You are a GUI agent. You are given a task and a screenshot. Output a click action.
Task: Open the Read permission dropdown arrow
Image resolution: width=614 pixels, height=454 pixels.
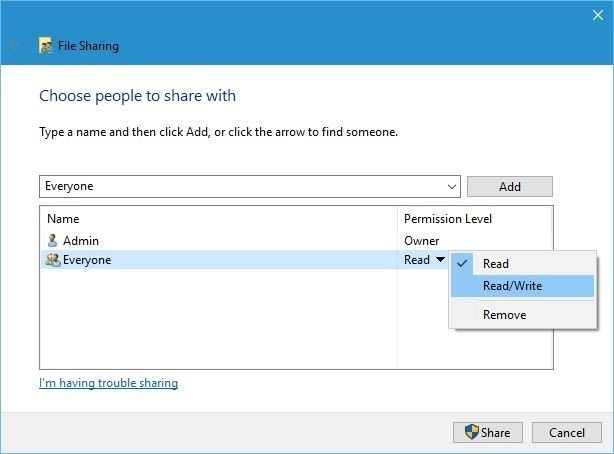[439, 260]
